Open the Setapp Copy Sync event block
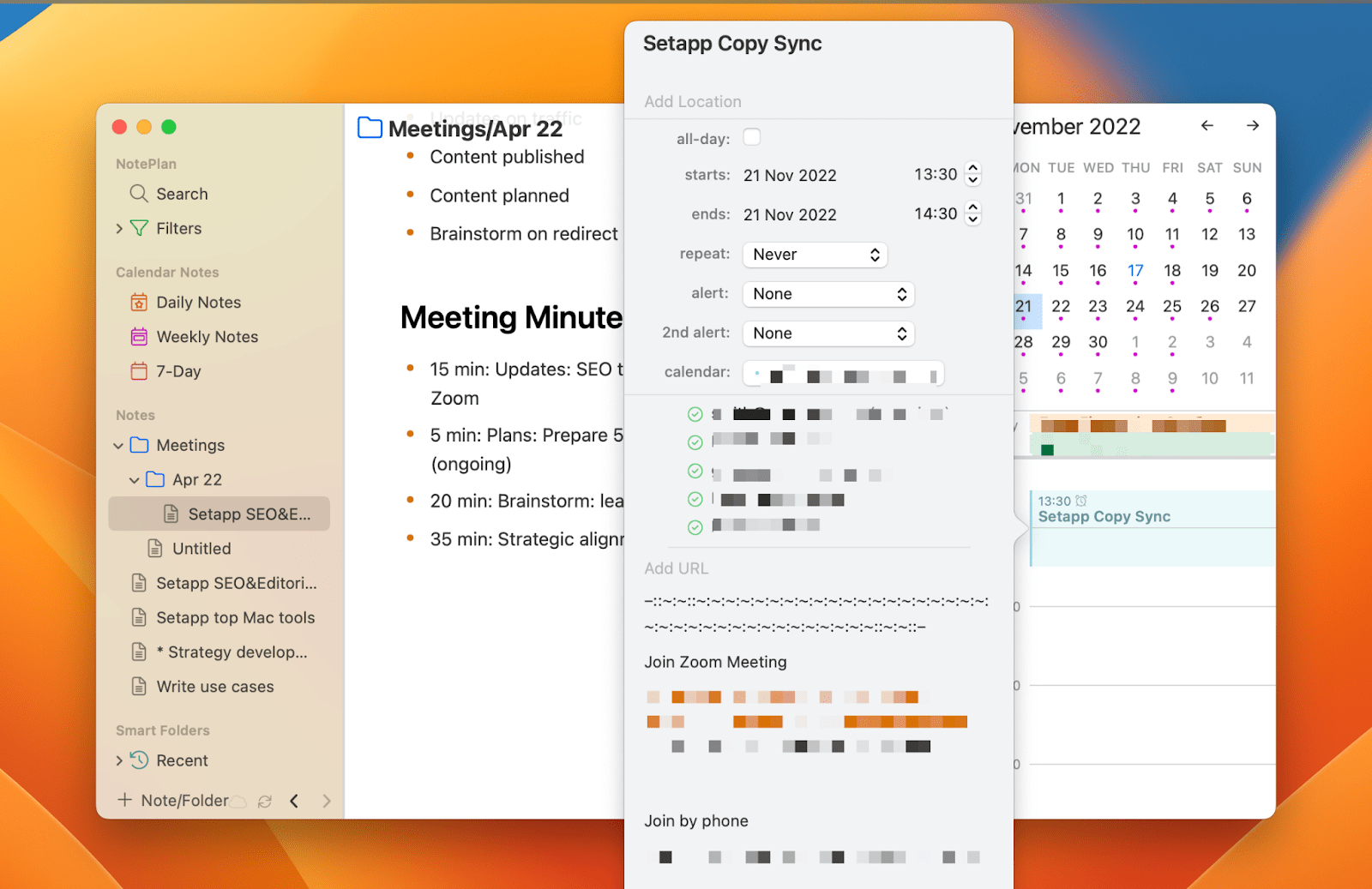The width and height of the screenshot is (1372, 889). [x=1152, y=528]
